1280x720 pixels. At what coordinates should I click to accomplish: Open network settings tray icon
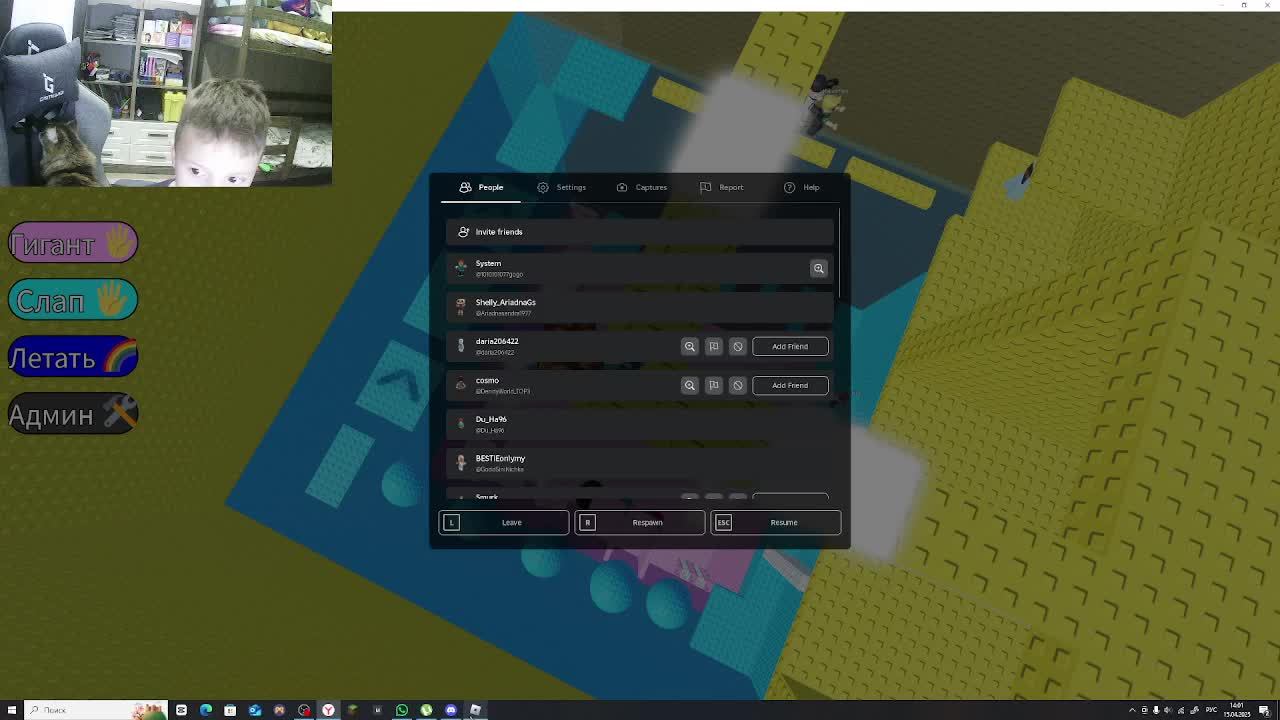1181,710
